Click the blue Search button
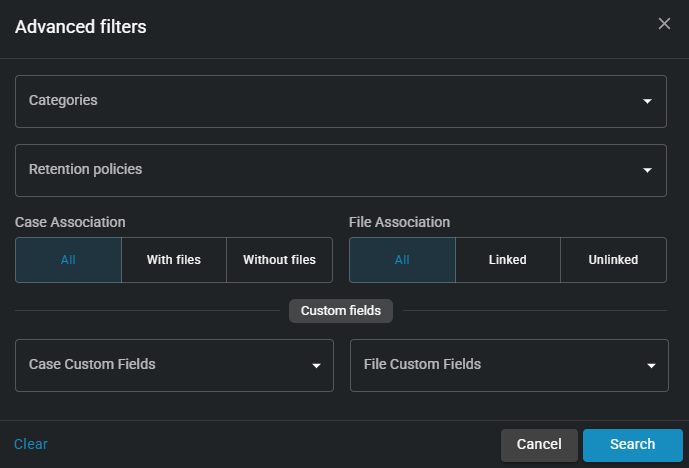The width and height of the screenshot is (689, 468). 632,445
